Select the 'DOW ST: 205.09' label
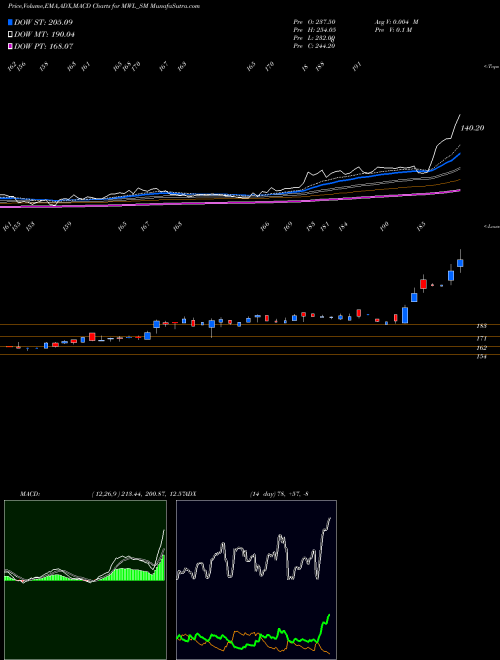This screenshot has width=500, height=660. click(43, 22)
